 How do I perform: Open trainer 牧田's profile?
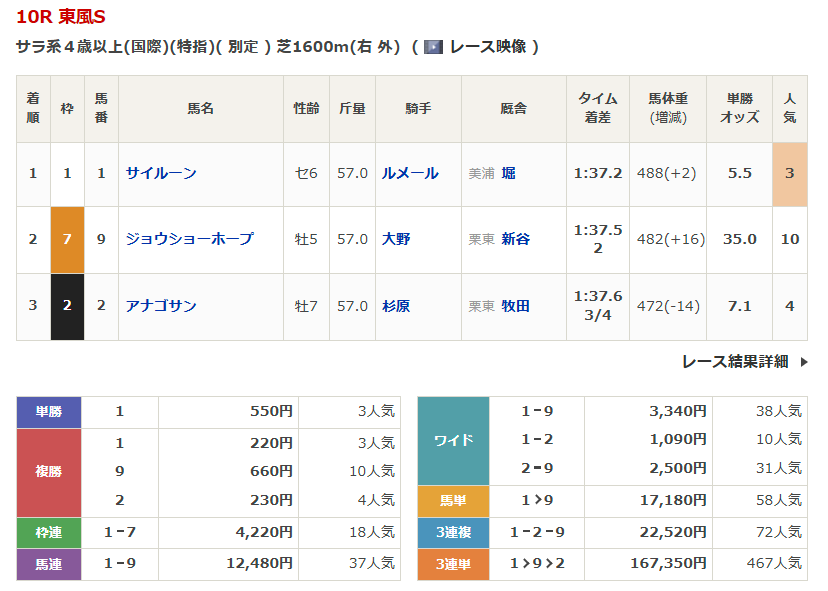(516, 306)
